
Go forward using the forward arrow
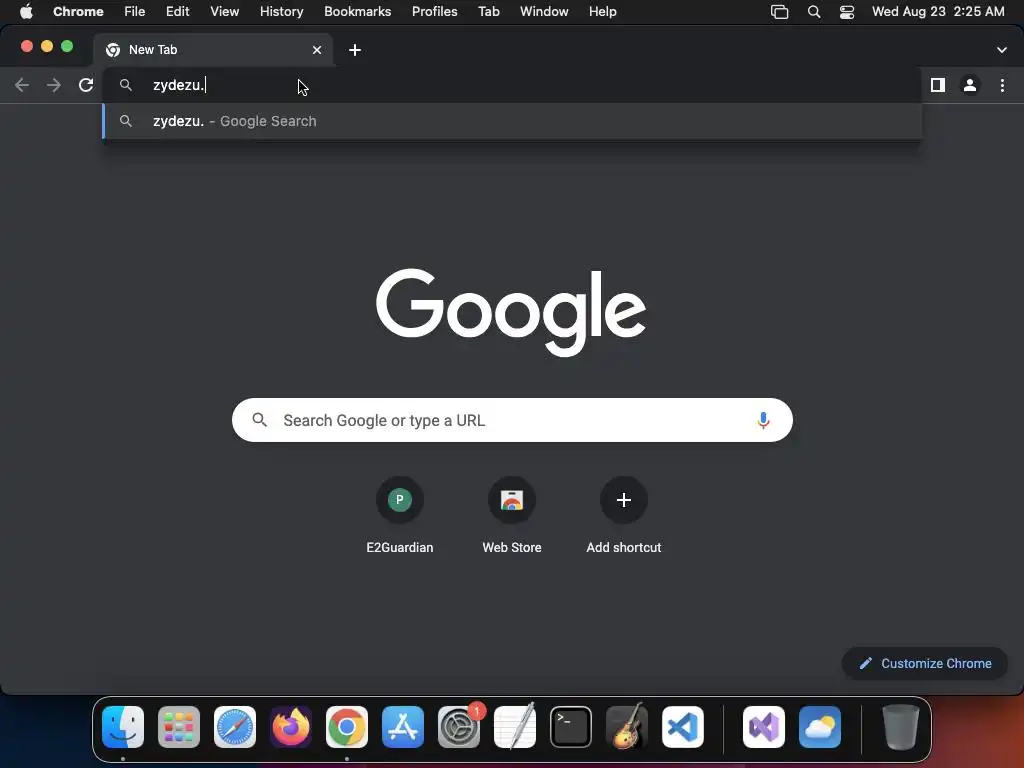pos(54,85)
